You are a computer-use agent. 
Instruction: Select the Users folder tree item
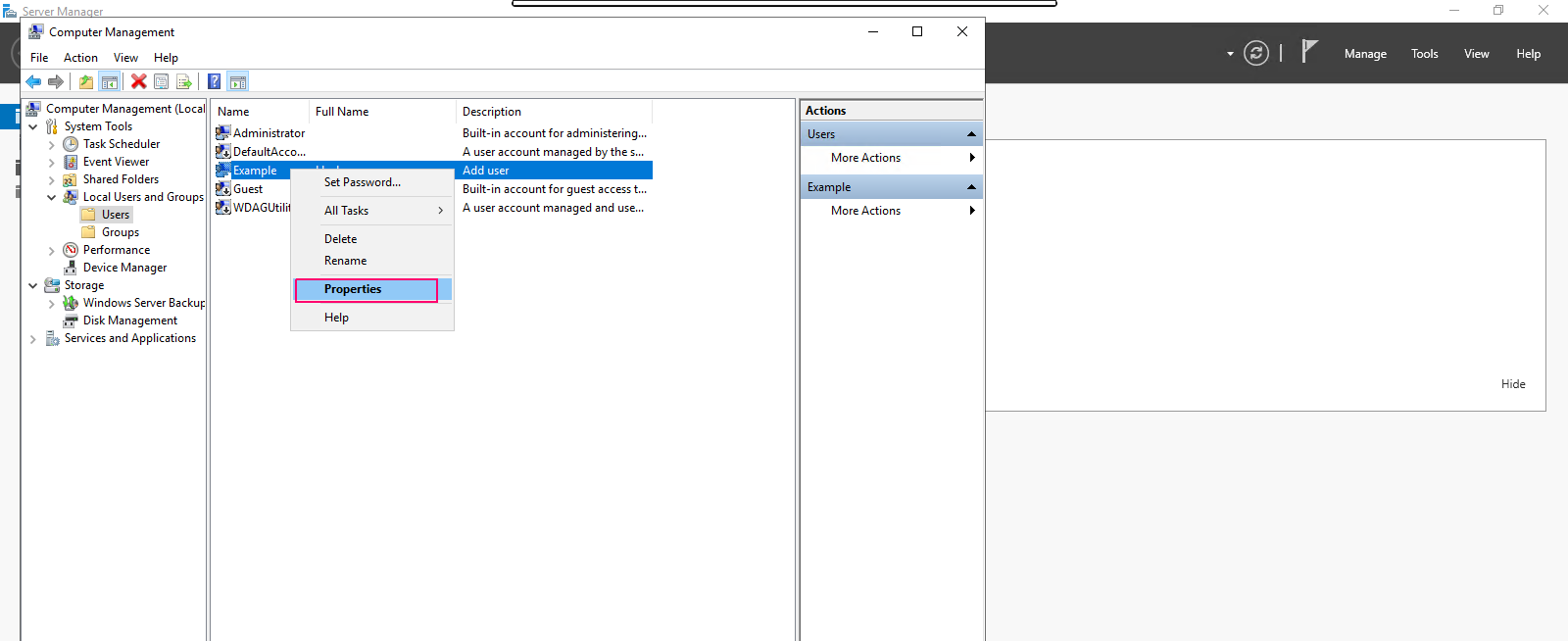[x=116, y=215]
